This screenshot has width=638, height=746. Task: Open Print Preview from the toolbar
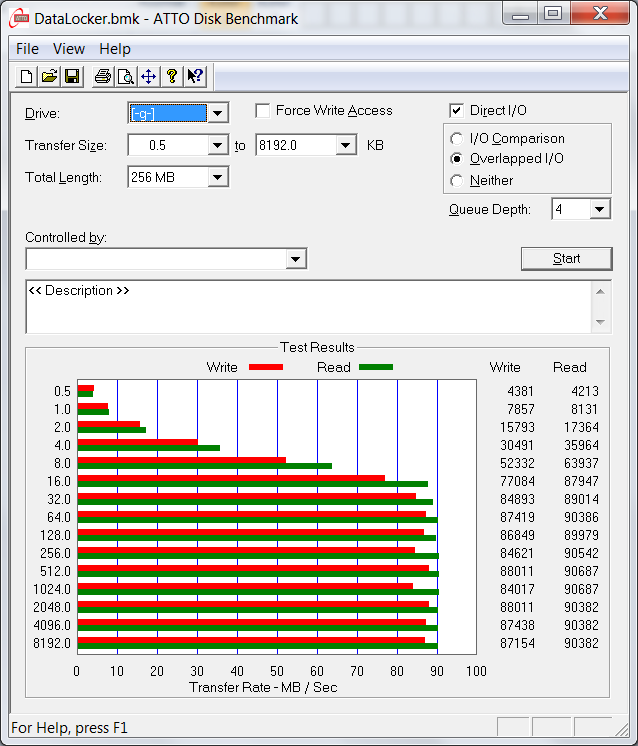pyautogui.click(x=125, y=76)
